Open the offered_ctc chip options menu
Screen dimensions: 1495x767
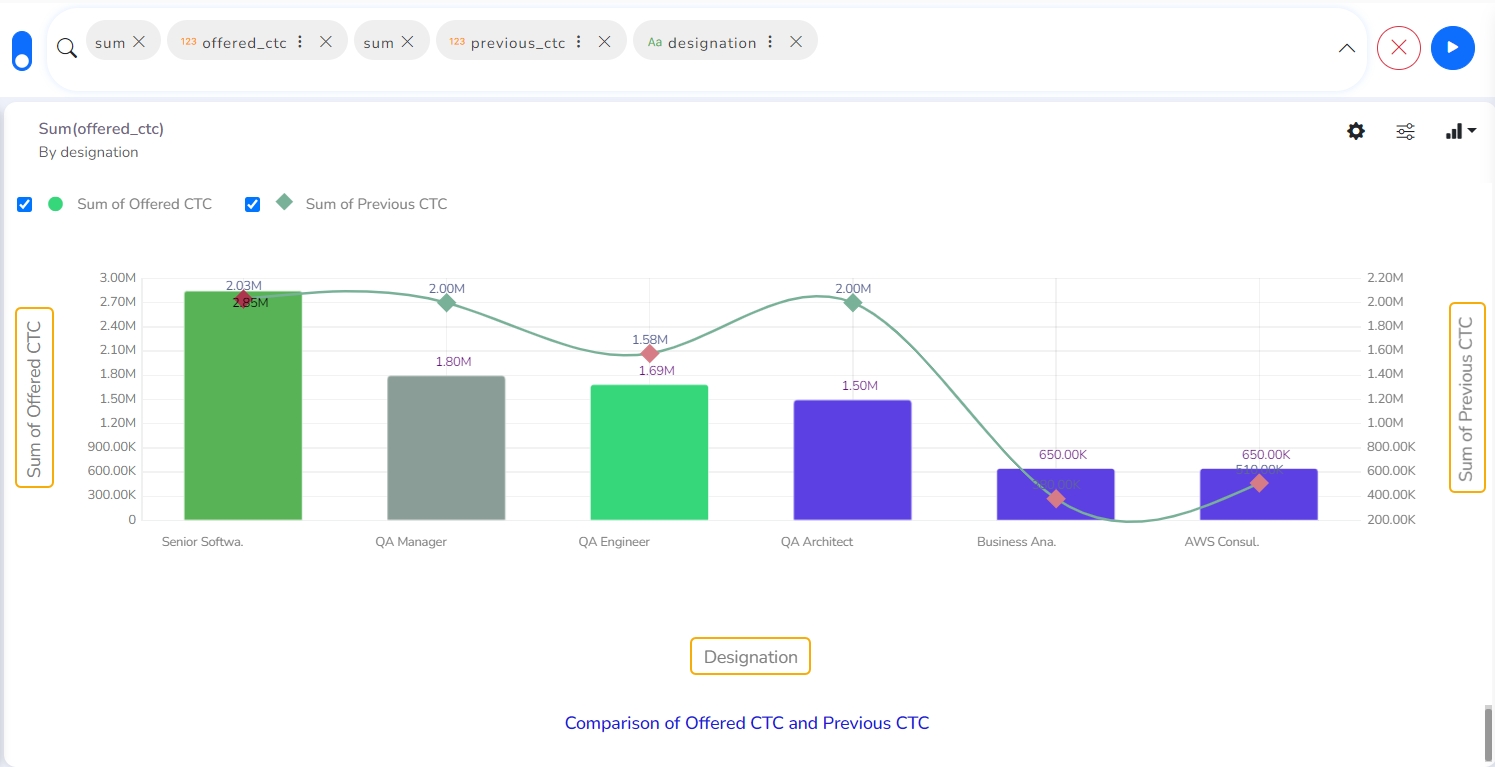(x=300, y=42)
